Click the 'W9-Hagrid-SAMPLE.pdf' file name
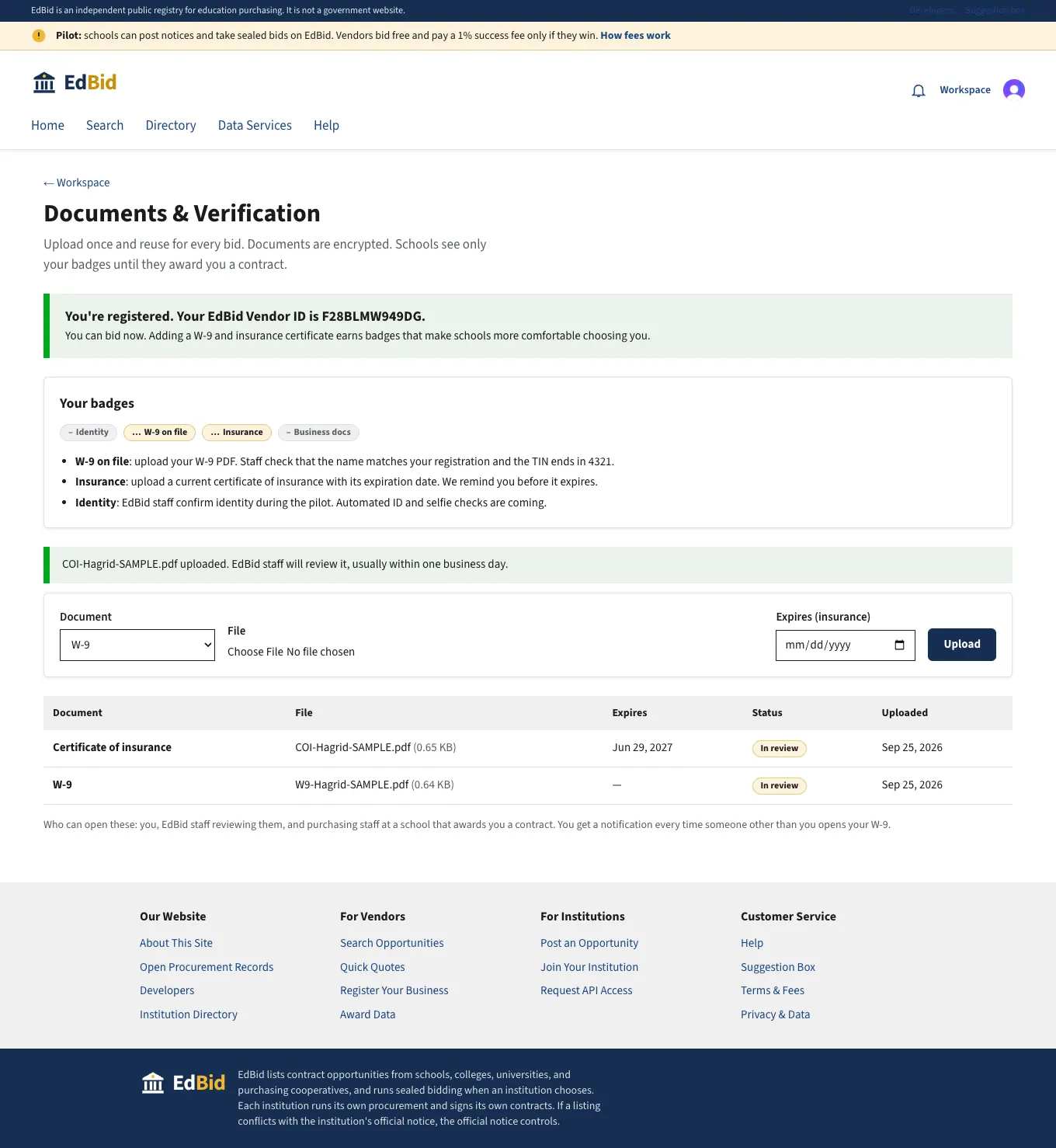 (352, 785)
